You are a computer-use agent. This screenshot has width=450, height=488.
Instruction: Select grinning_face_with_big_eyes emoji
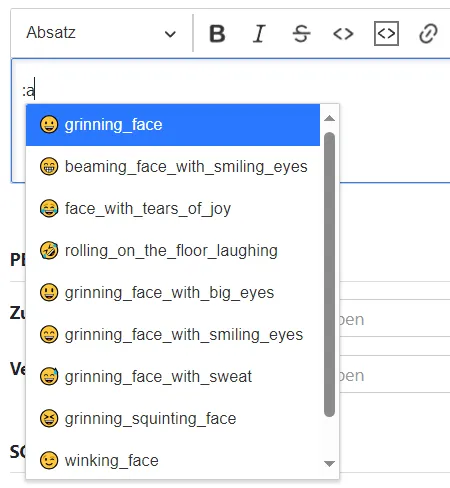(x=173, y=293)
